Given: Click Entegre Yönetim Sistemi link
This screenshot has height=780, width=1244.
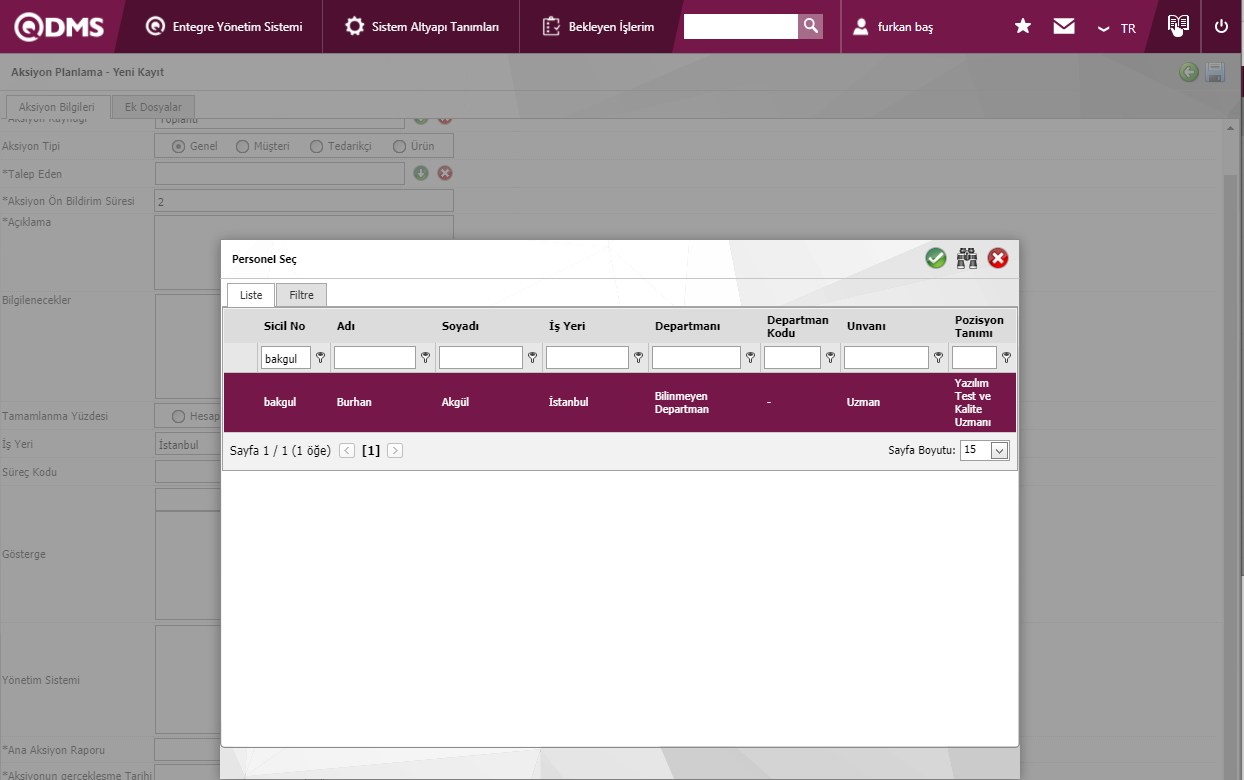Looking at the screenshot, I should pyautogui.click(x=224, y=27).
